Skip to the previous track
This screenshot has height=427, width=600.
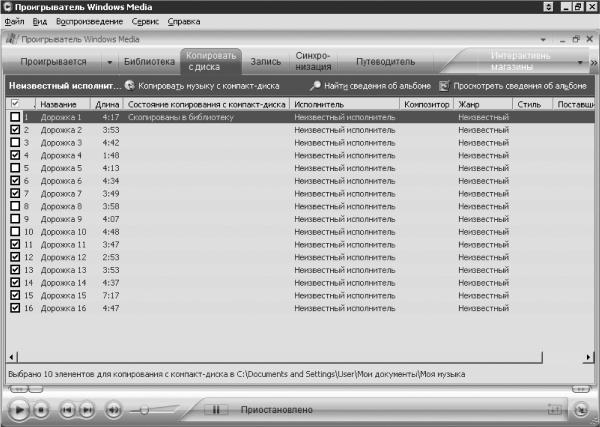point(67,409)
